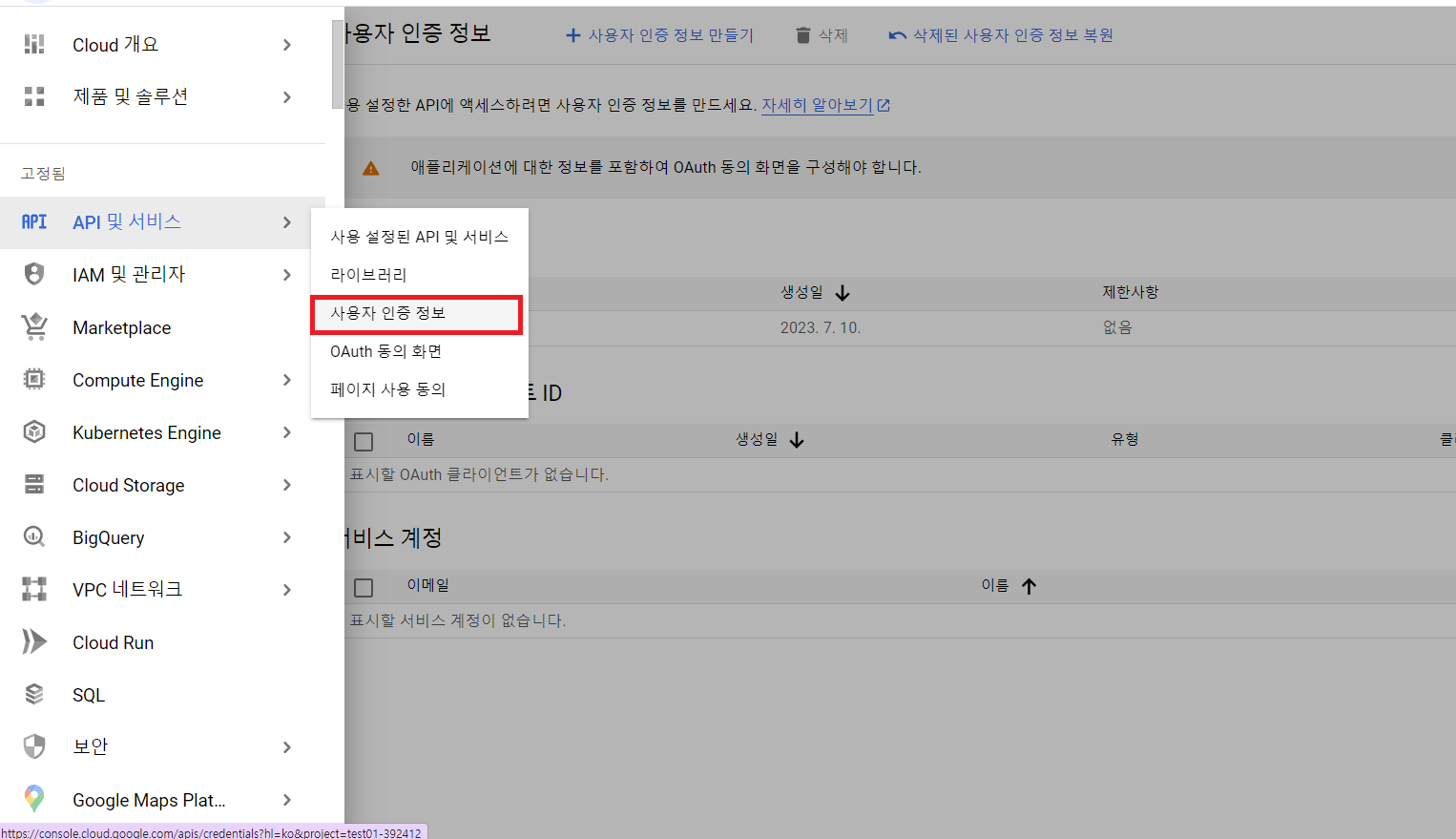This screenshot has height=839, width=1456.
Task: Open the 자세히 알아보기 link
Action: (x=817, y=105)
